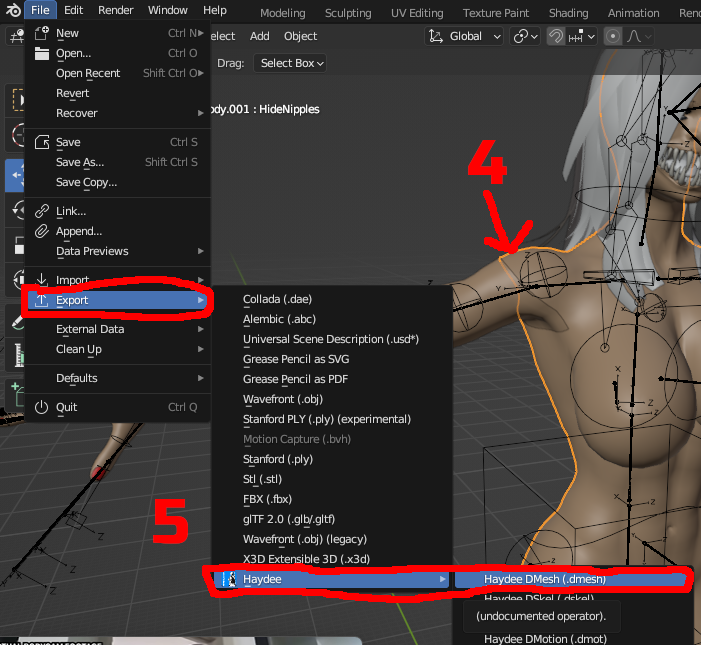Open the Help menu
This screenshot has height=645, width=701.
point(215,10)
